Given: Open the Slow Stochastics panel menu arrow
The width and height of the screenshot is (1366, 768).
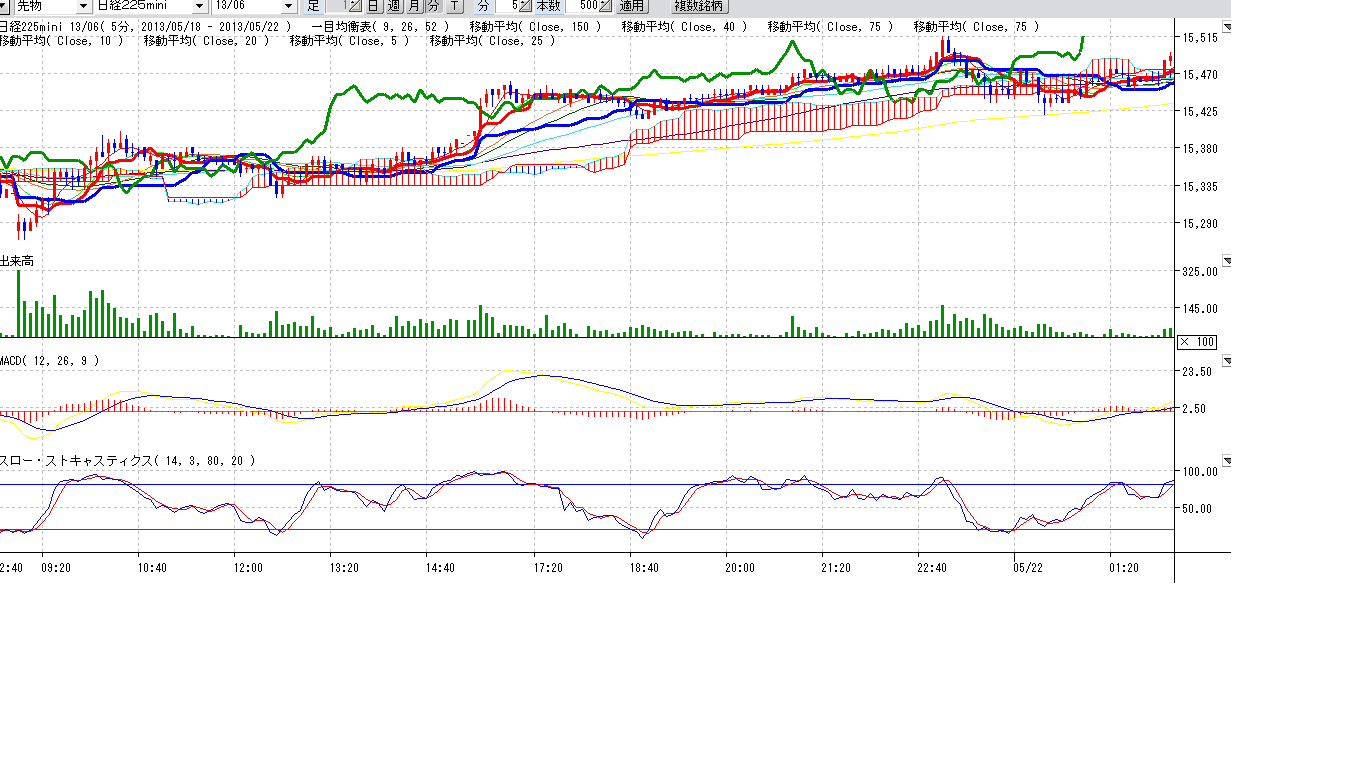Looking at the screenshot, I should point(1227,461).
